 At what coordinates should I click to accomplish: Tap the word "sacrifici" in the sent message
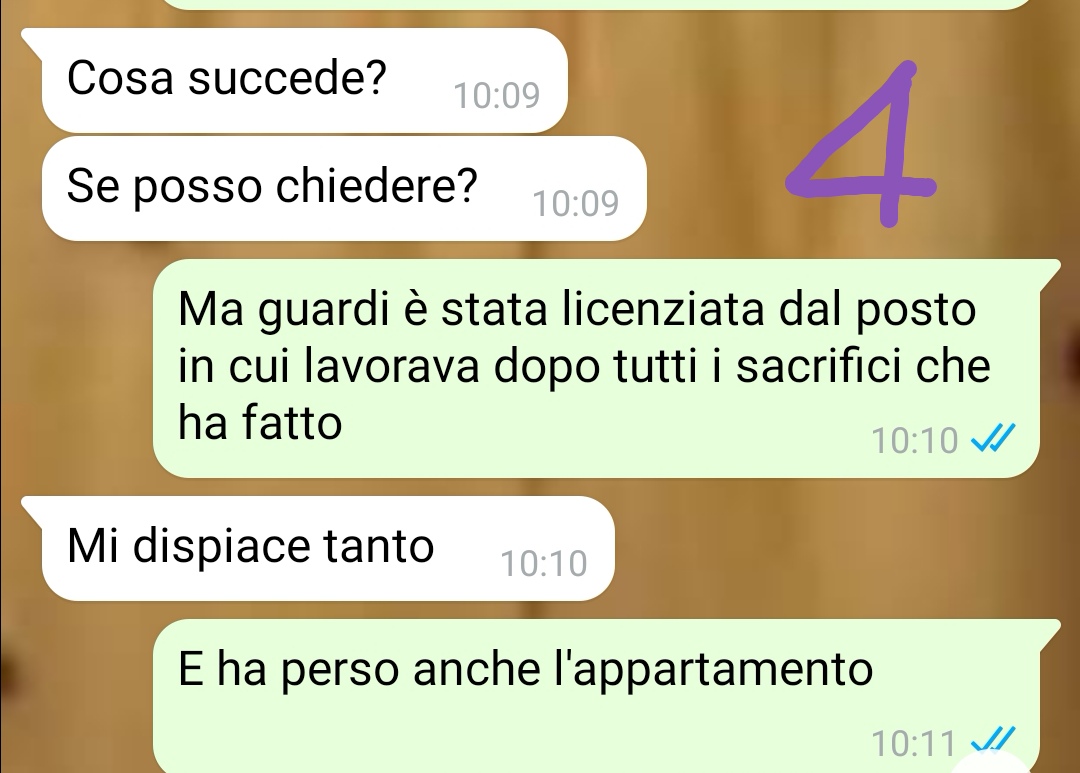pos(818,365)
